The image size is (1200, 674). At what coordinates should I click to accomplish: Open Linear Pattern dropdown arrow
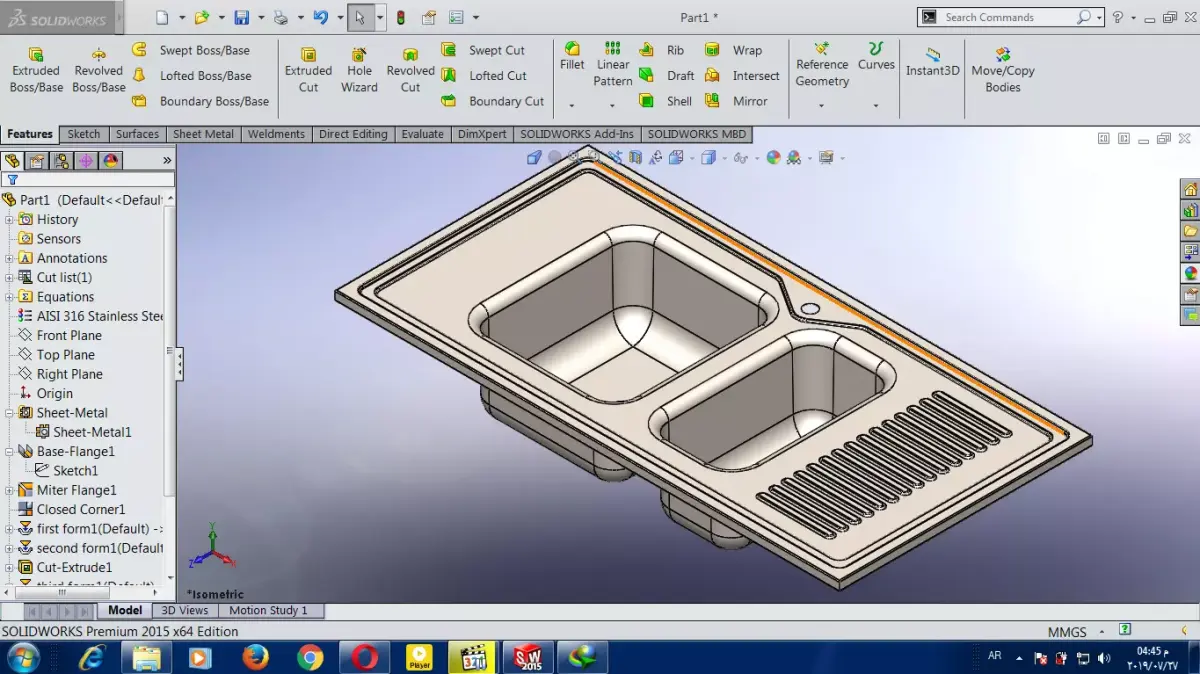613,105
